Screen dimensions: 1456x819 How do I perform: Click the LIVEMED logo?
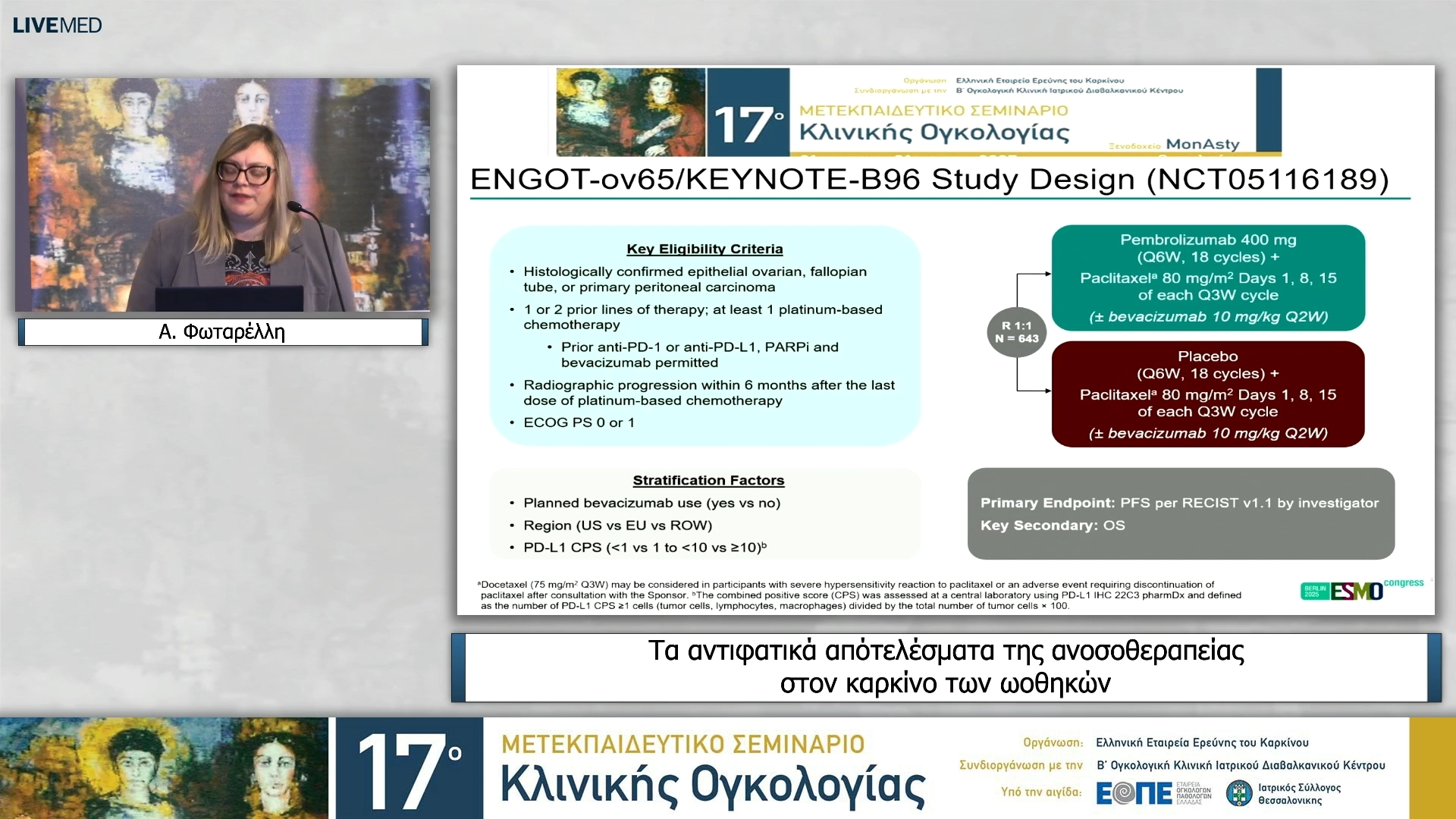pos(56,24)
